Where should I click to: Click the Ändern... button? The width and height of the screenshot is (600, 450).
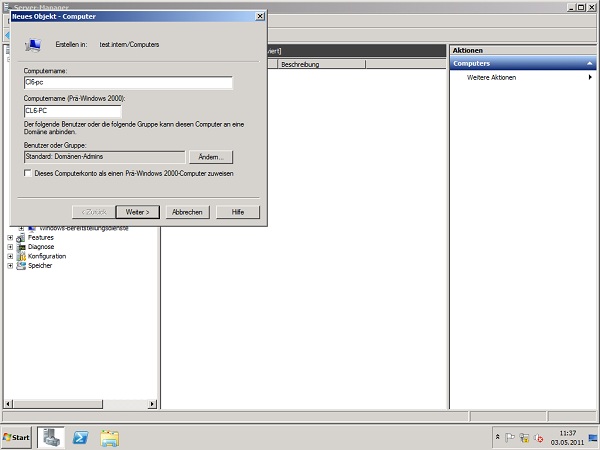[x=211, y=157]
